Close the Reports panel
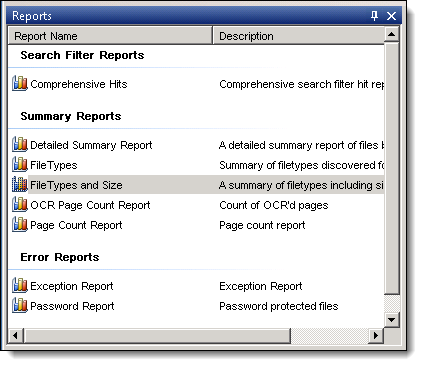422x366 pixels. 391,16
